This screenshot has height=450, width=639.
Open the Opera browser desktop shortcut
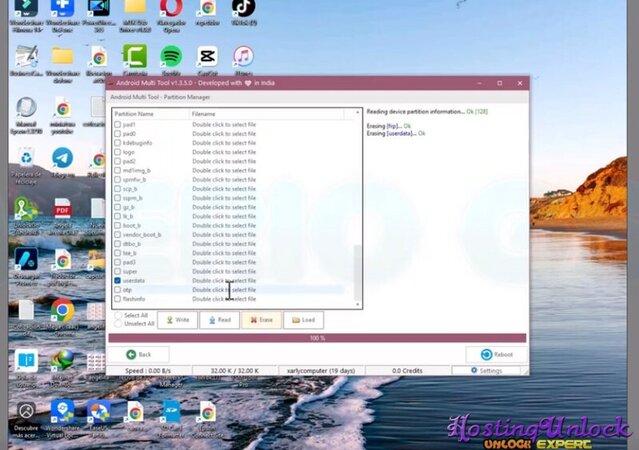(x=171, y=10)
